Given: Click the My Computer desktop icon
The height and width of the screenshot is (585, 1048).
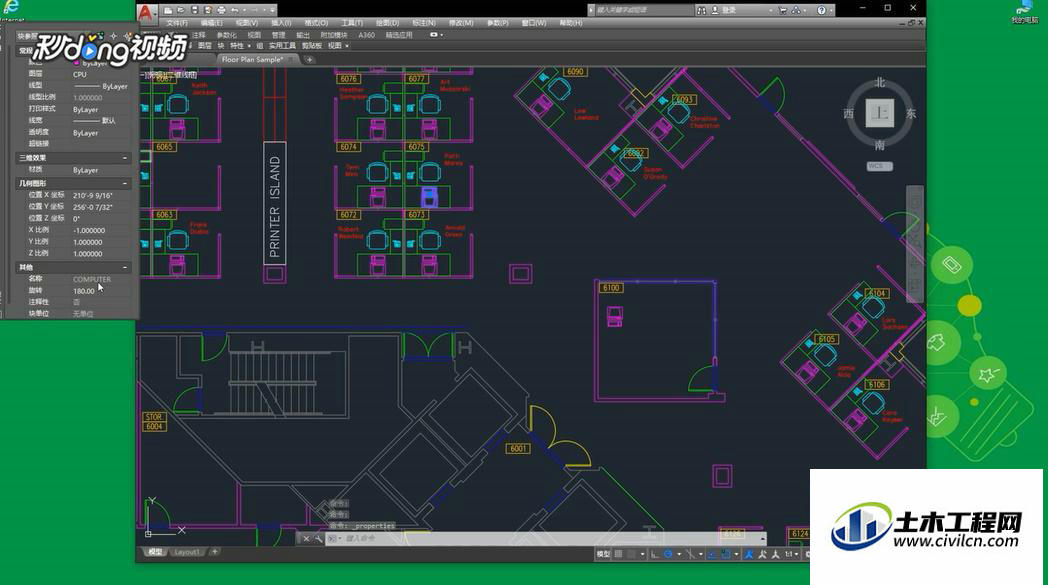Looking at the screenshot, I should [x=1025, y=11].
